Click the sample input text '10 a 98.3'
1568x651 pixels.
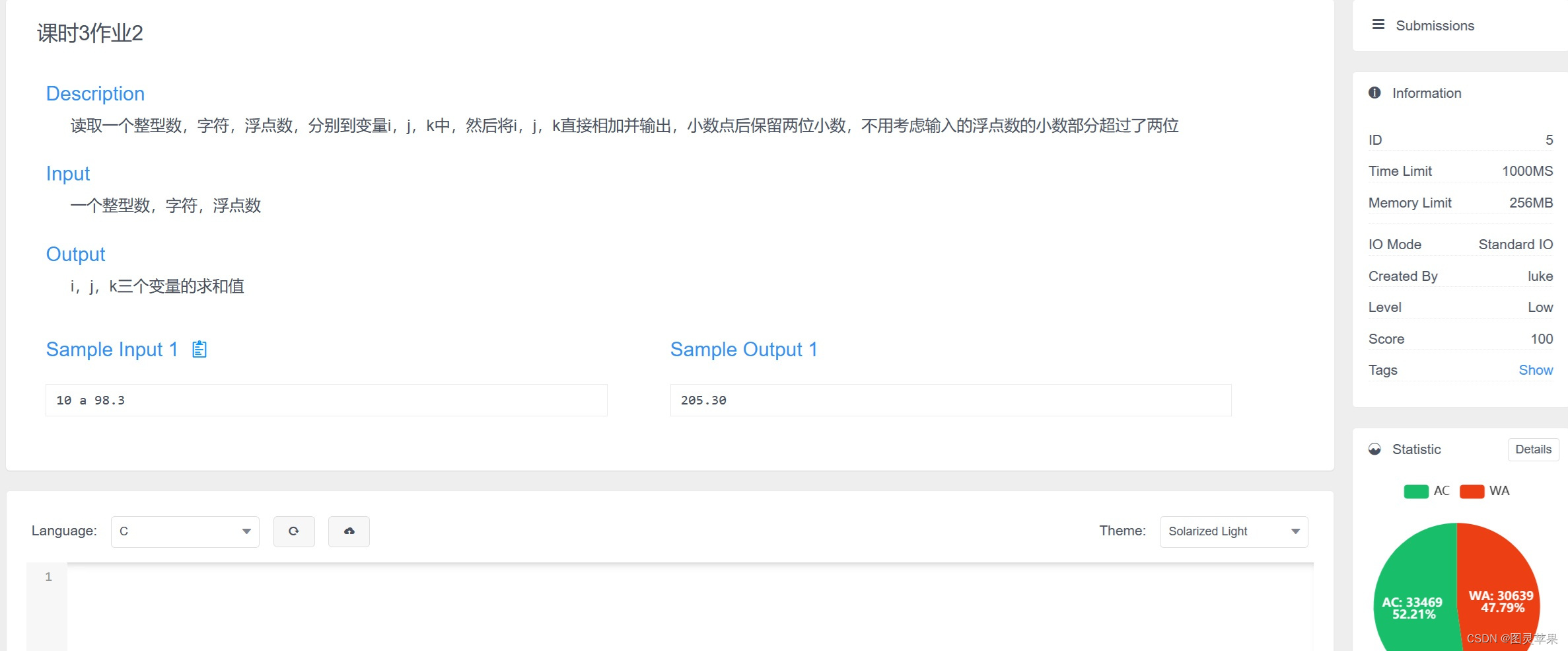(x=90, y=400)
